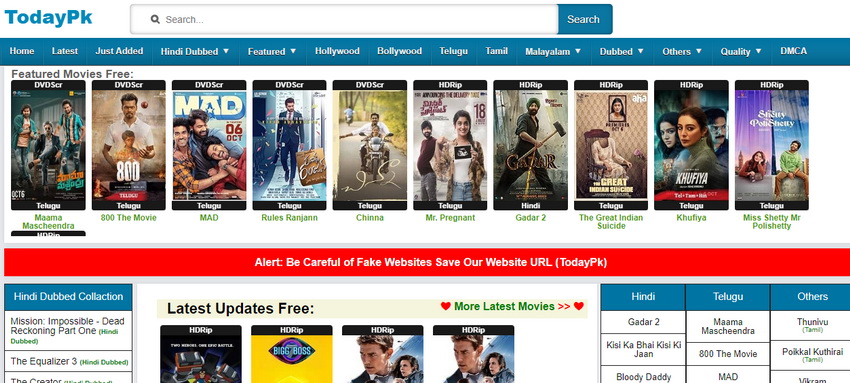Select the Hindi column tab

coord(643,297)
